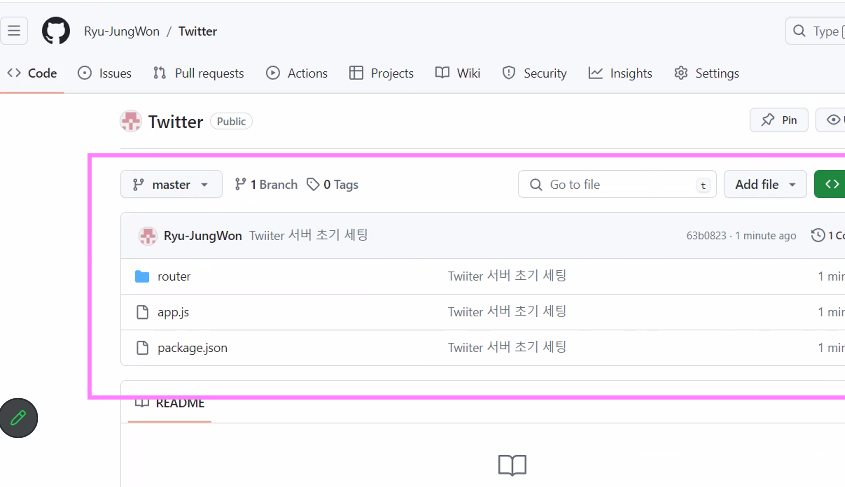Image resolution: width=845 pixels, height=487 pixels.
Task: Open the Insights tab
Action: coord(620,73)
